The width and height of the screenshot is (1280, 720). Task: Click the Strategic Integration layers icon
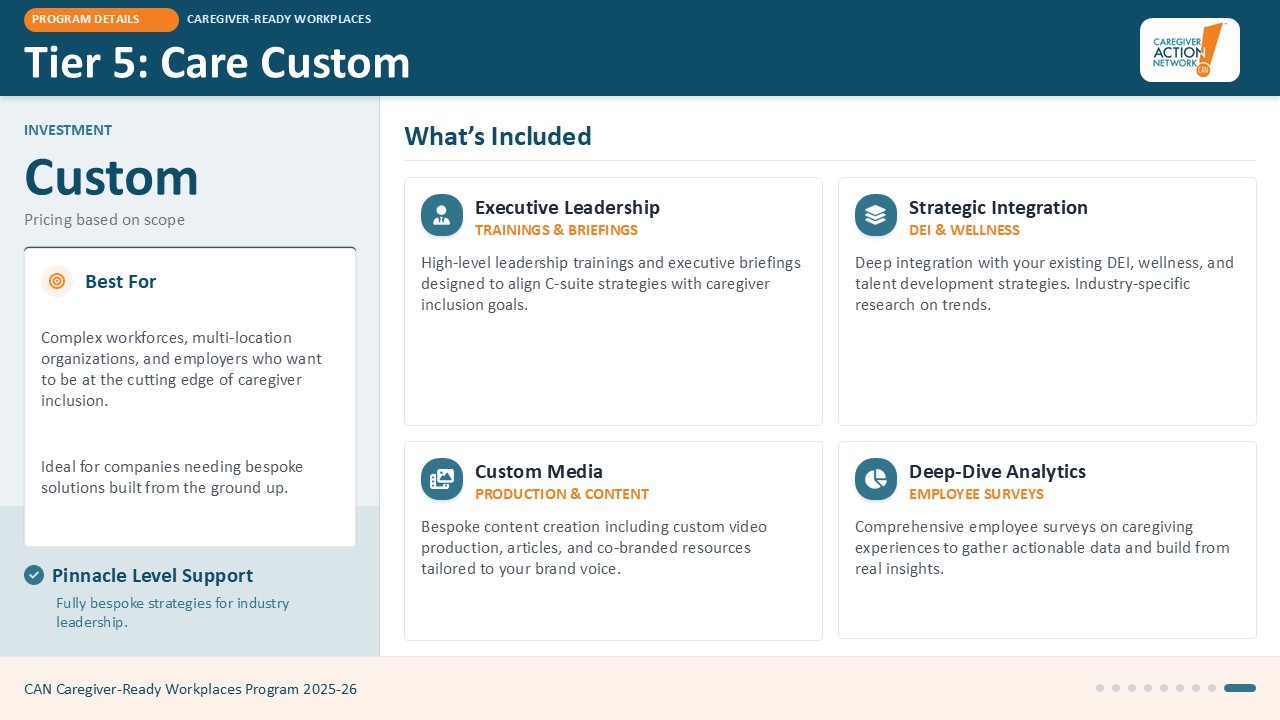click(x=876, y=215)
